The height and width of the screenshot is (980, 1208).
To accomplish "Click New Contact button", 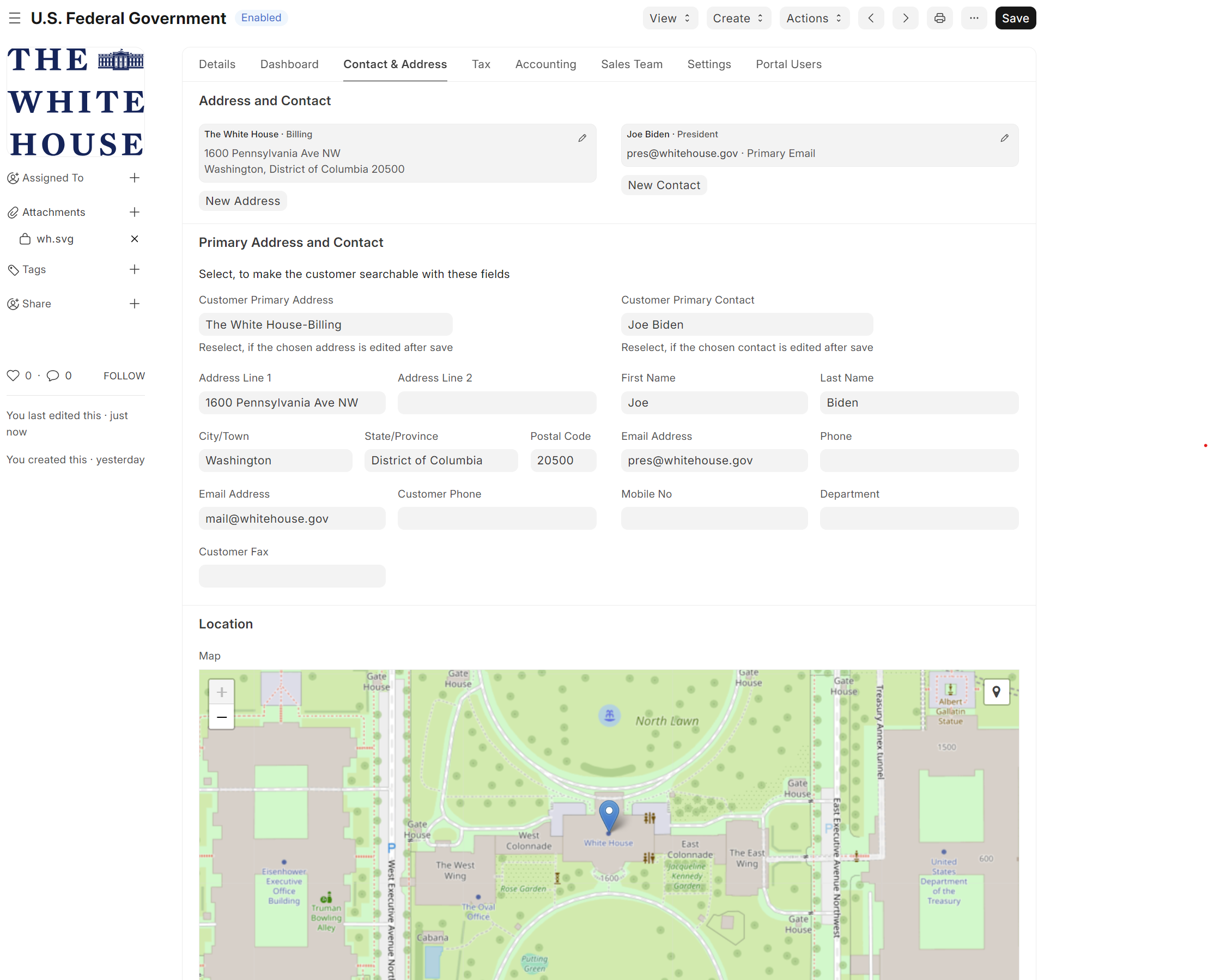I will pyautogui.click(x=664, y=185).
